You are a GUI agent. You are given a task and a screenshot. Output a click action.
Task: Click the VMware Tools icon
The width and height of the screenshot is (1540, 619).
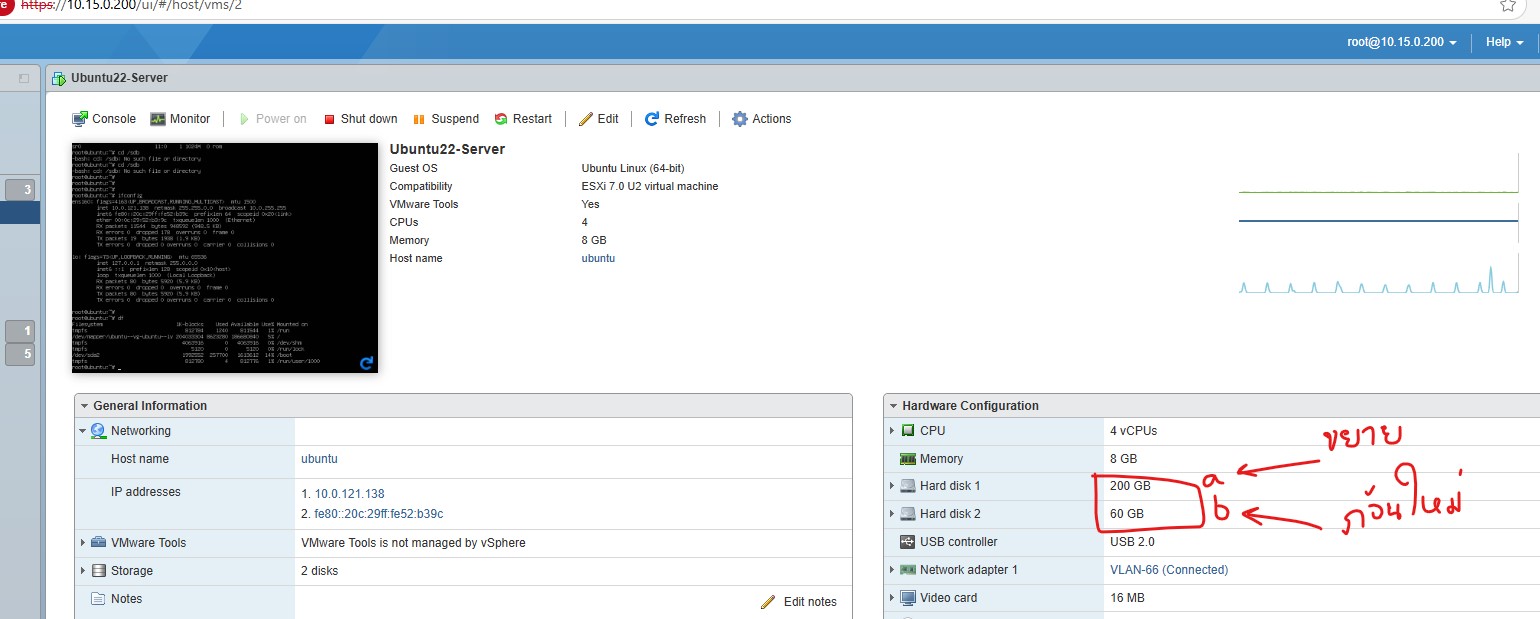point(98,543)
